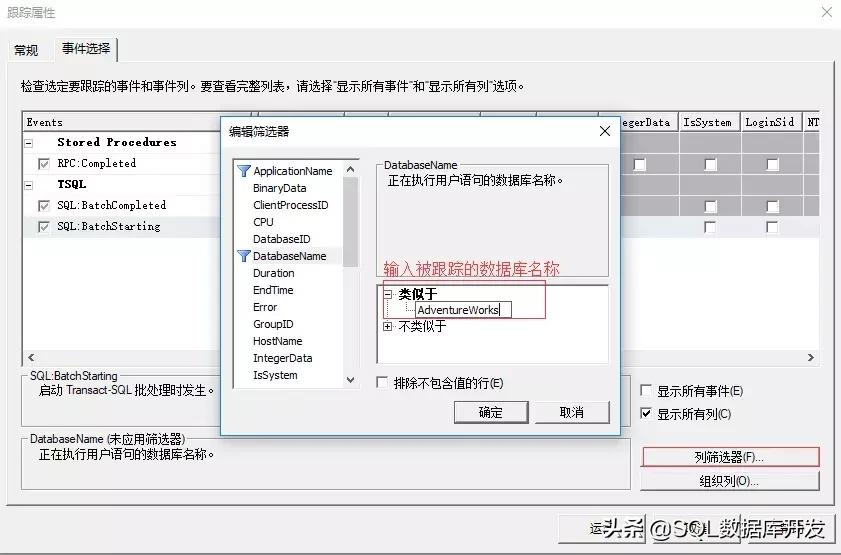Open 组织列 organize columns button
This screenshot has height=555, width=841.
point(730,481)
